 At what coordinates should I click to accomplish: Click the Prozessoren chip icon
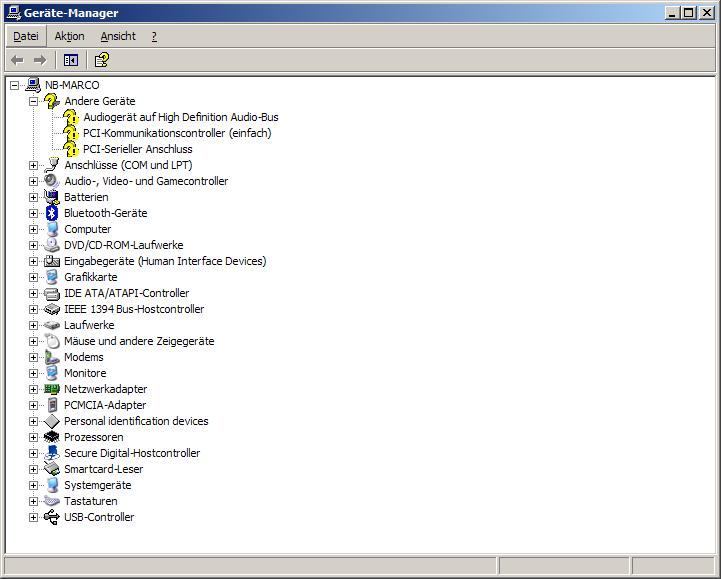tap(52, 437)
